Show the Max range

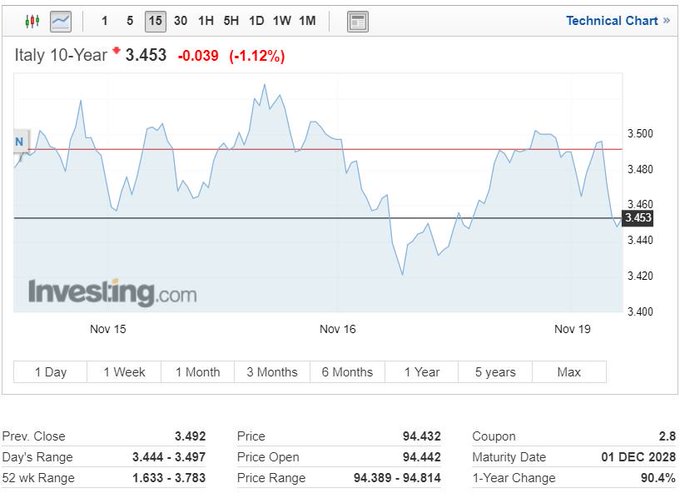(x=569, y=372)
